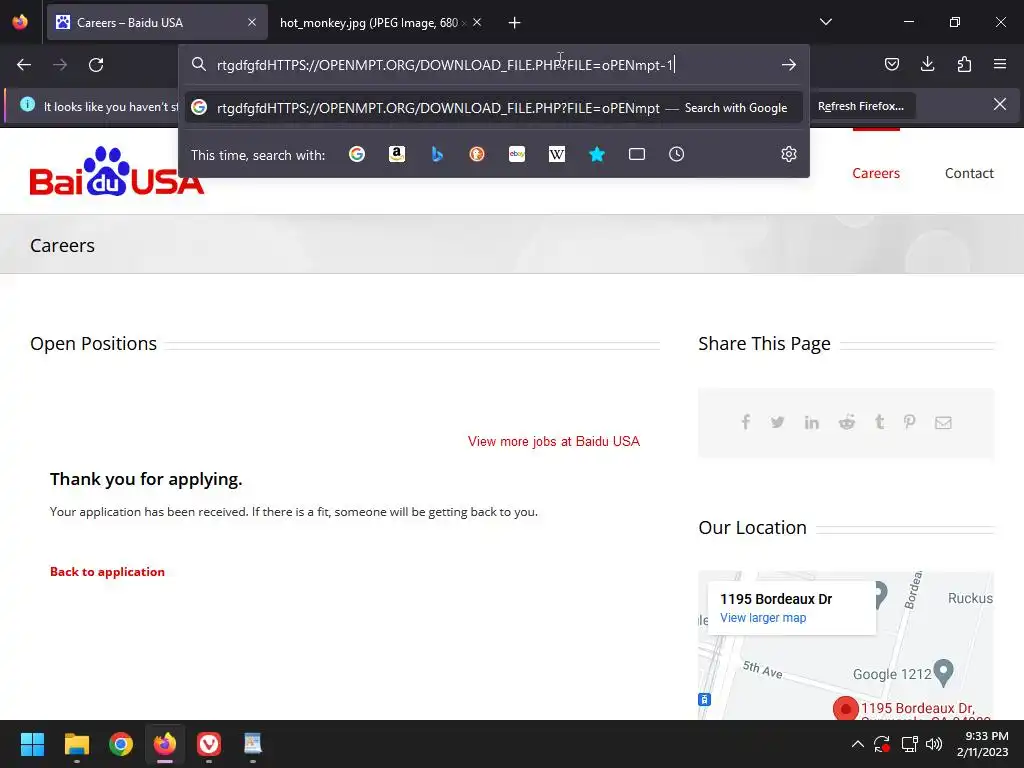The width and height of the screenshot is (1024, 768).
Task: Open the clock and date panel
Action: coord(982,744)
